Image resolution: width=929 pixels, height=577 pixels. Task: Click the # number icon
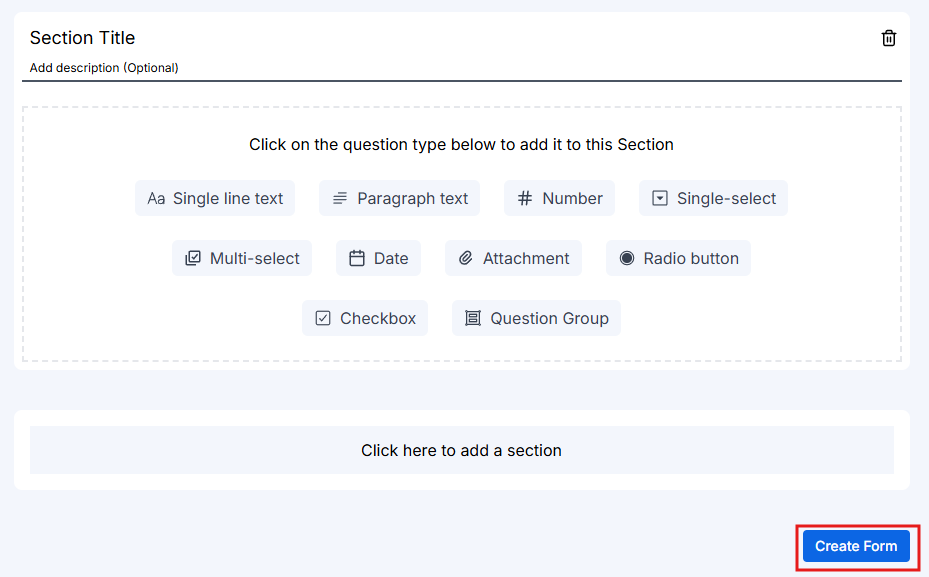[x=525, y=198]
